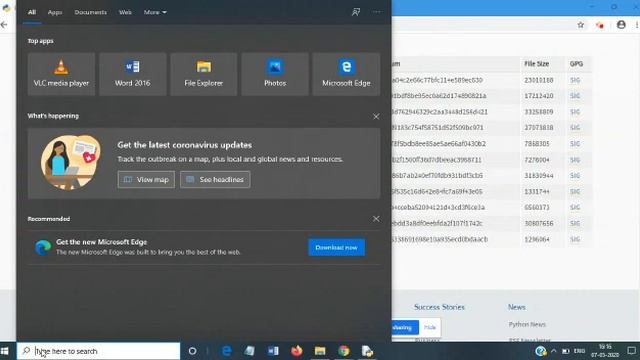This screenshot has width=640, height=360.
Task: Open File Explorer tile in Top apps
Action: tap(204, 74)
